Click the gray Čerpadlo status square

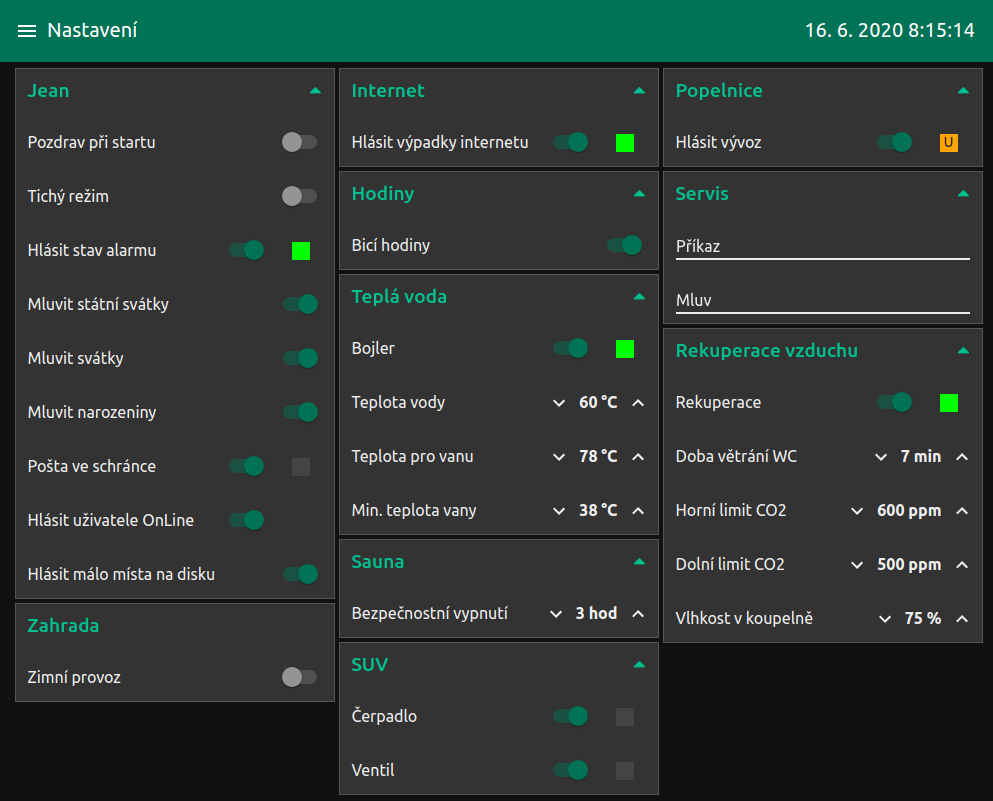[x=625, y=717]
